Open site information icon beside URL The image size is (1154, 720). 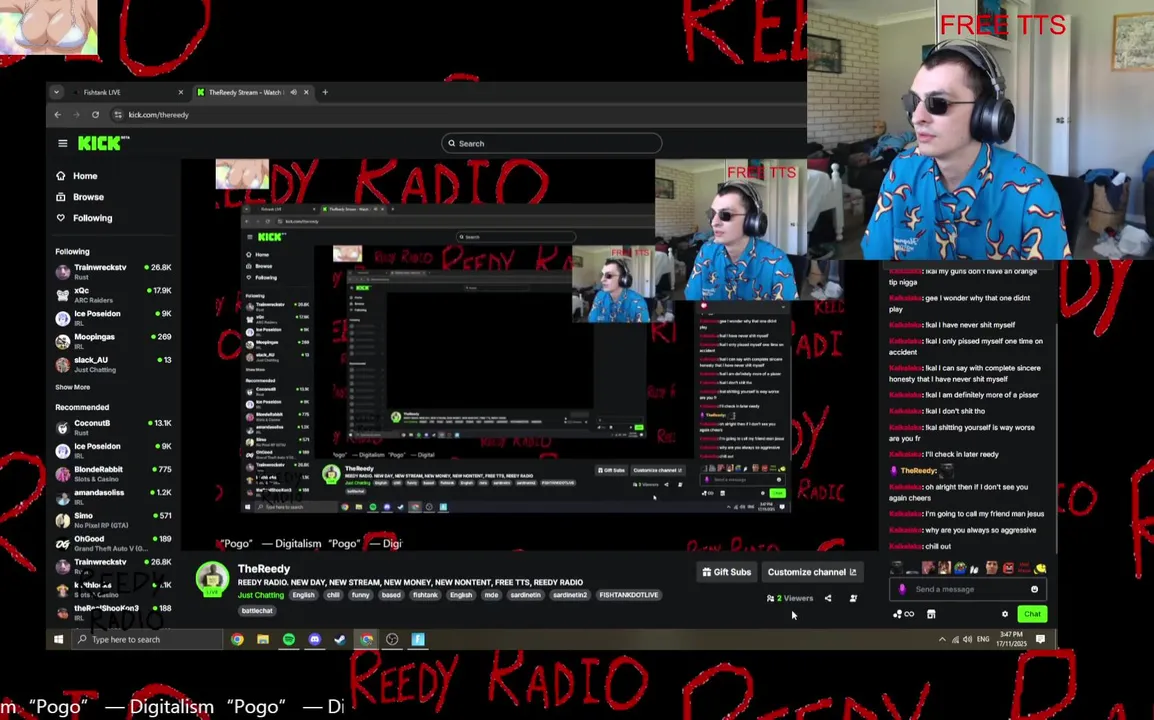[118, 115]
